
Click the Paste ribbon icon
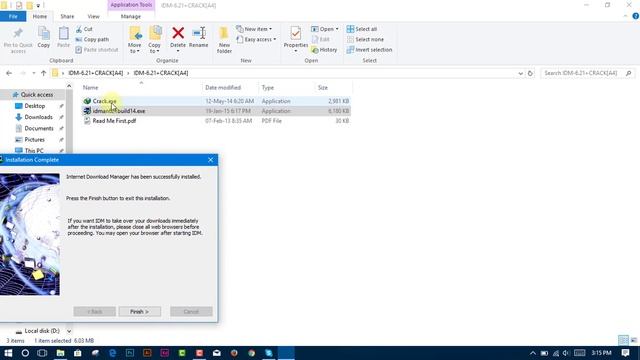[x=63, y=38]
